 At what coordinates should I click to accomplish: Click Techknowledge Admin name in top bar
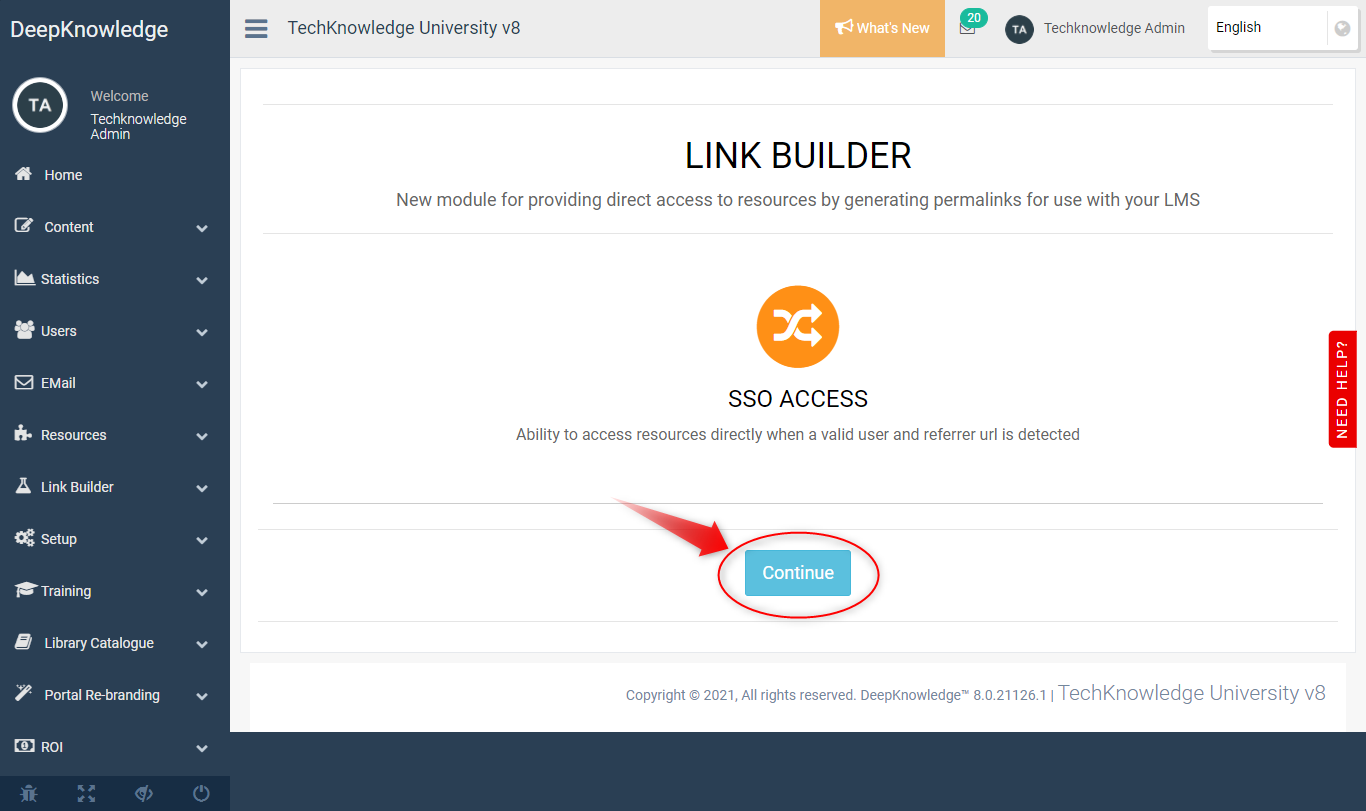[1114, 28]
